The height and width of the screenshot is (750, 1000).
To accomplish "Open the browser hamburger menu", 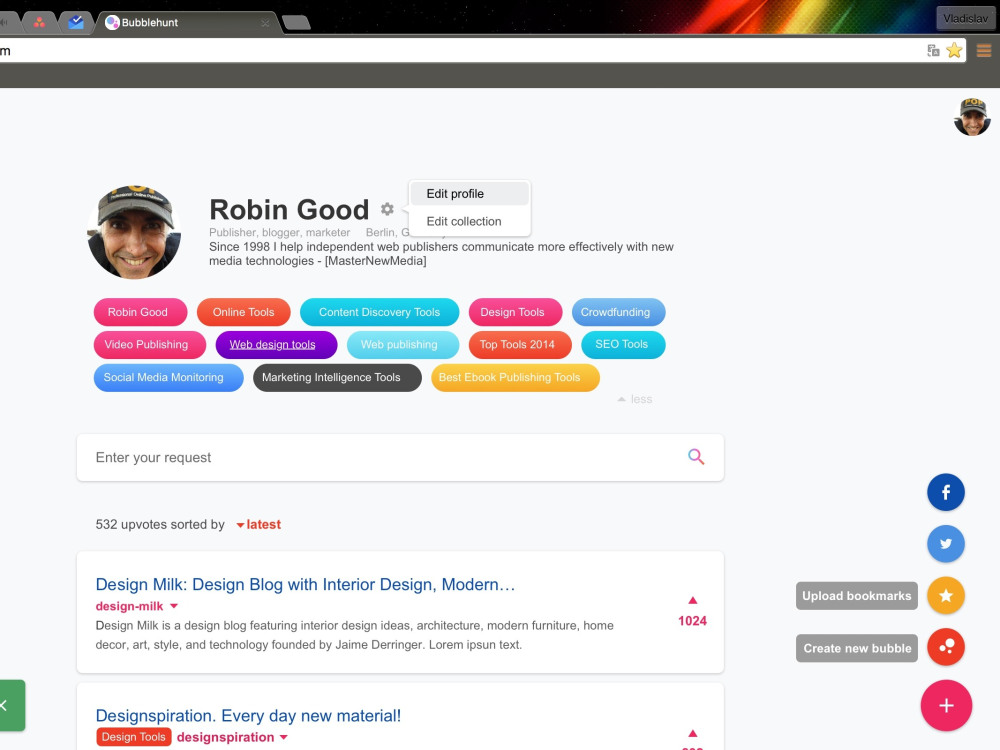I will pyautogui.click(x=983, y=50).
